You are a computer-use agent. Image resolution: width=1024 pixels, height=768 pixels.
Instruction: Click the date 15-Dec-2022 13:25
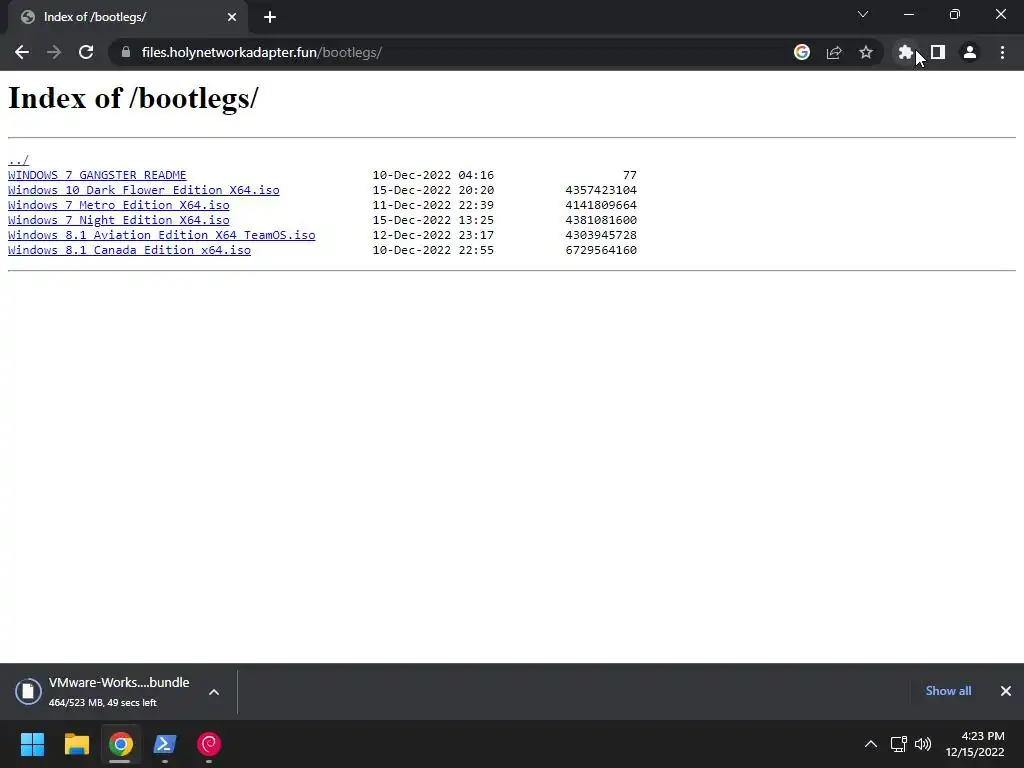pos(433,220)
